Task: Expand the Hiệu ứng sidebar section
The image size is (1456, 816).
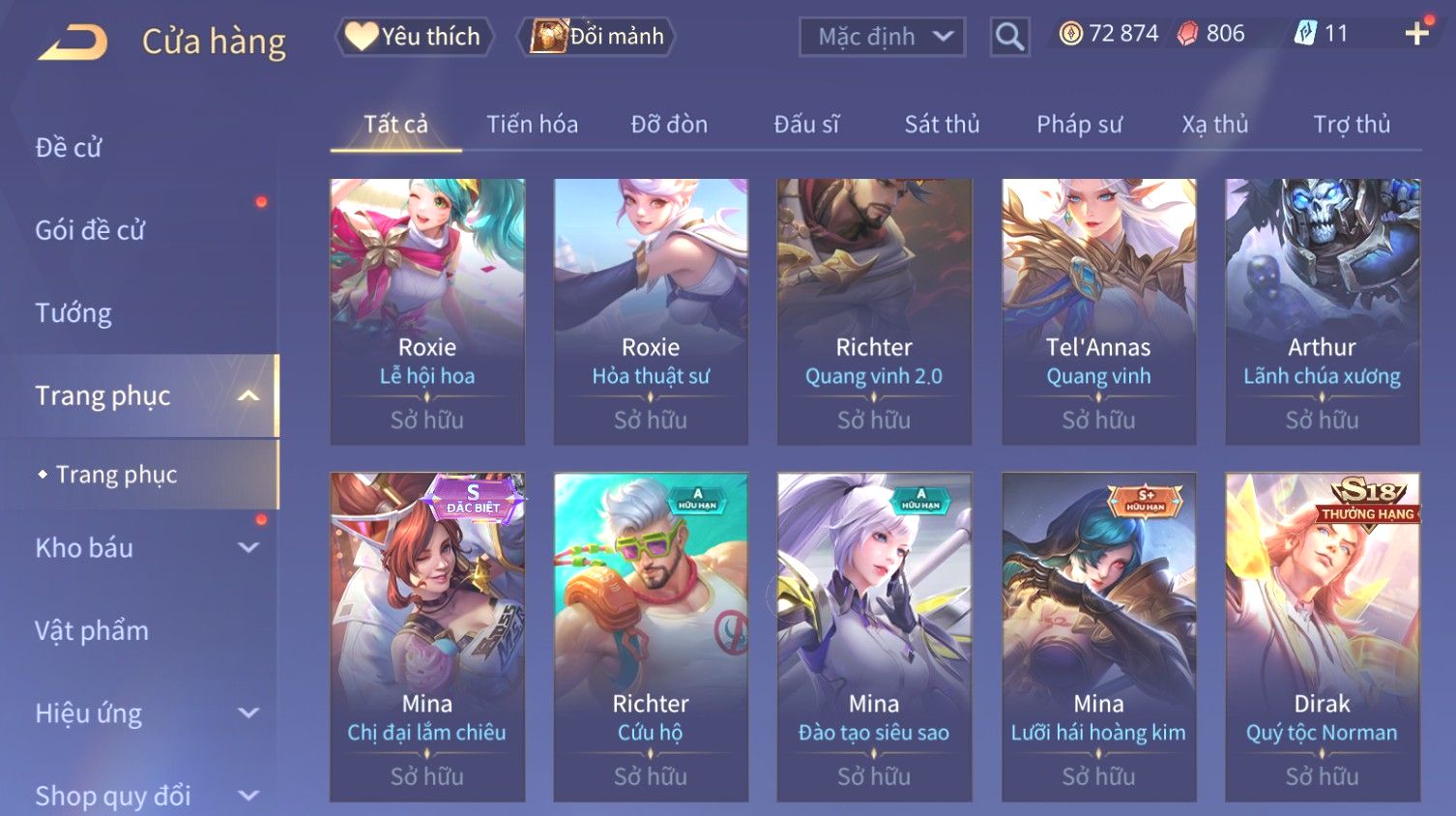Action: coord(248,714)
